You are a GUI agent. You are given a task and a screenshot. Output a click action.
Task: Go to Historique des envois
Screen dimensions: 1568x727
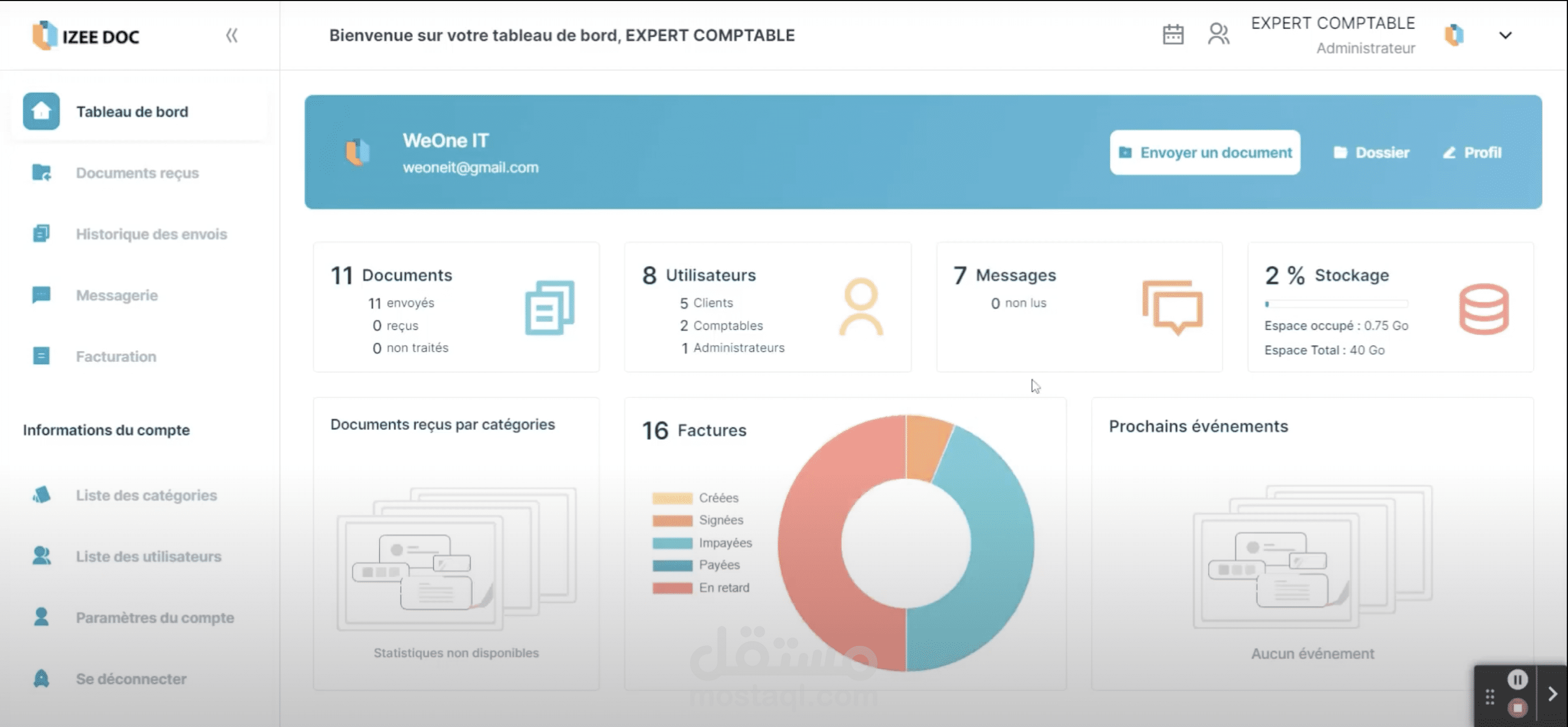pos(151,234)
